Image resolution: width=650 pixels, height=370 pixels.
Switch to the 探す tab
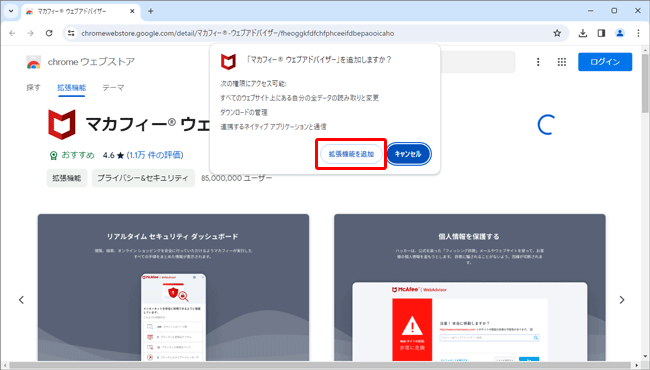pyautogui.click(x=34, y=87)
